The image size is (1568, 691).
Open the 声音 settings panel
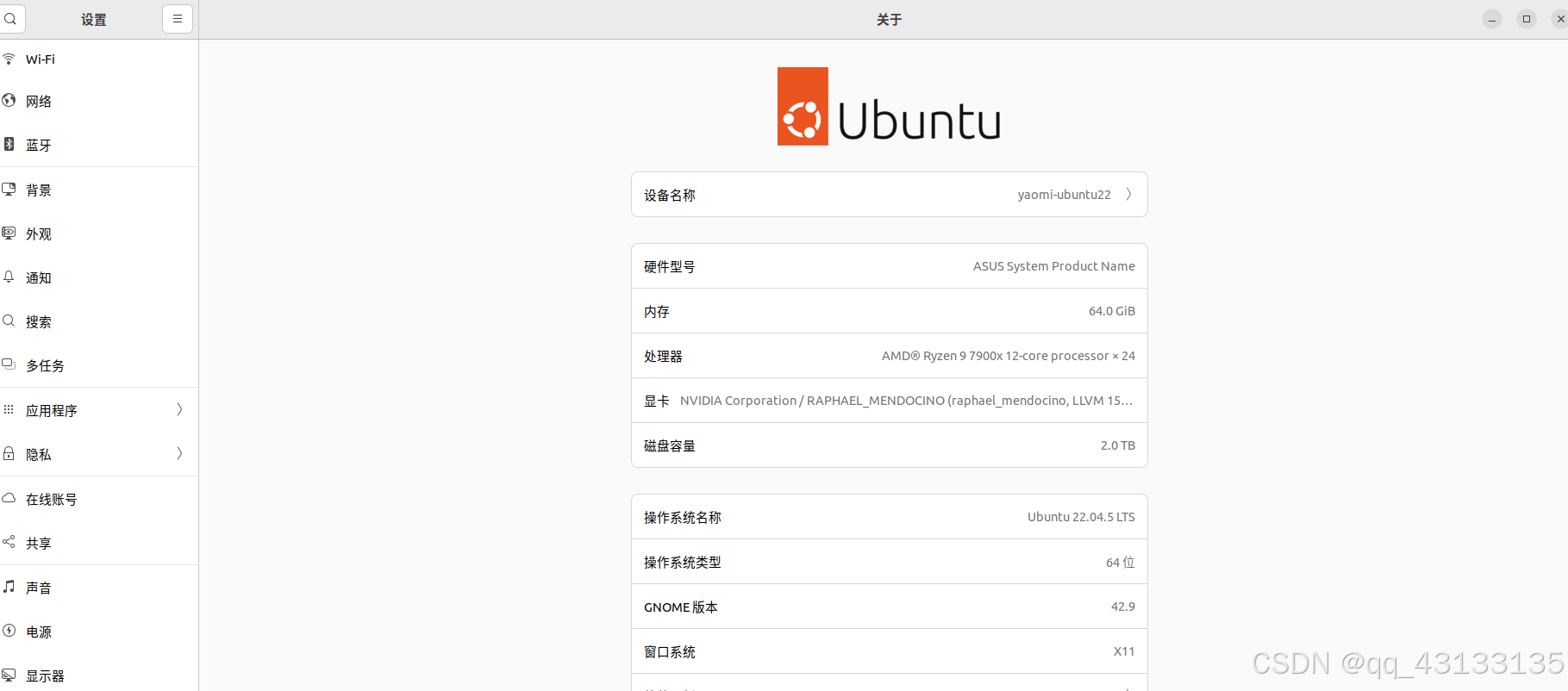[99, 588]
